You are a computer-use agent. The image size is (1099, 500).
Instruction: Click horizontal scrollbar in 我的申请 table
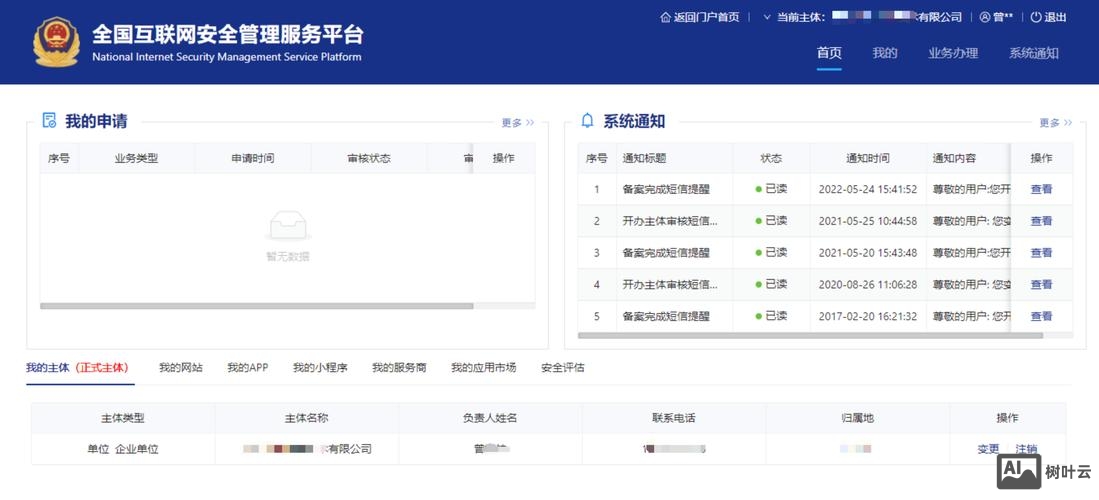tap(257, 306)
